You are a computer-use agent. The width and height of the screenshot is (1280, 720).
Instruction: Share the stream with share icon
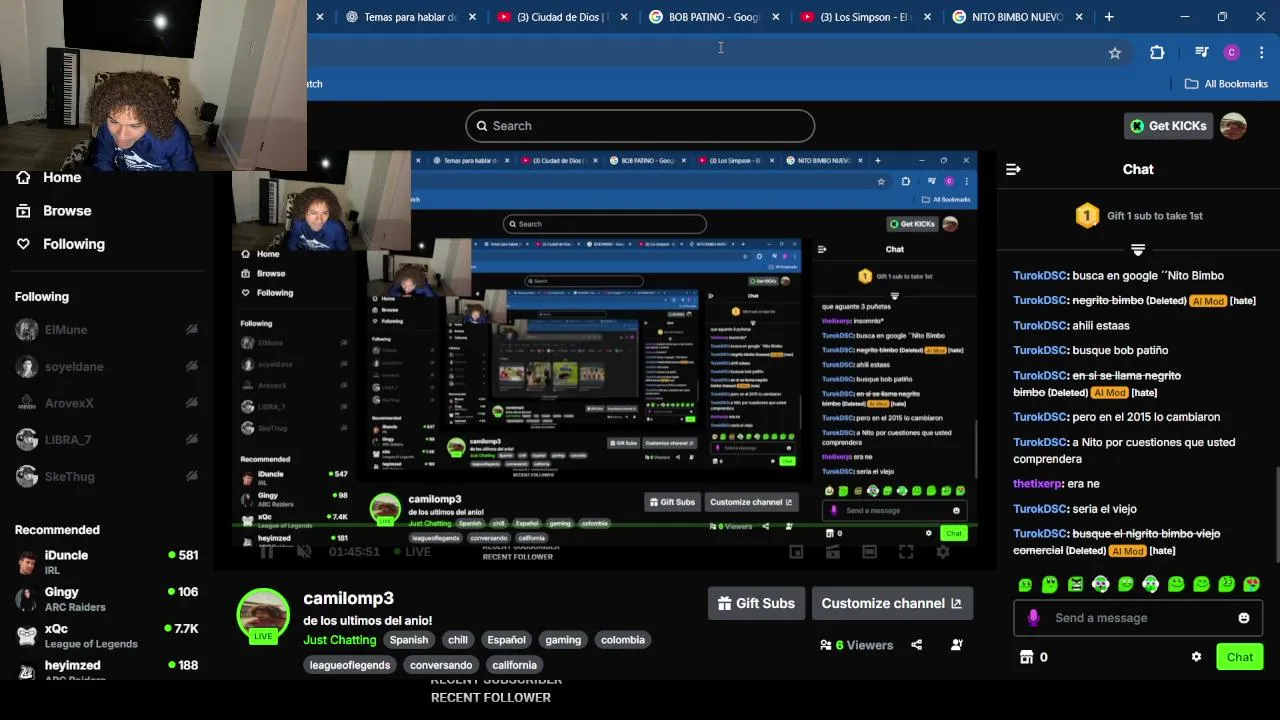pyautogui.click(x=916, y=645)
